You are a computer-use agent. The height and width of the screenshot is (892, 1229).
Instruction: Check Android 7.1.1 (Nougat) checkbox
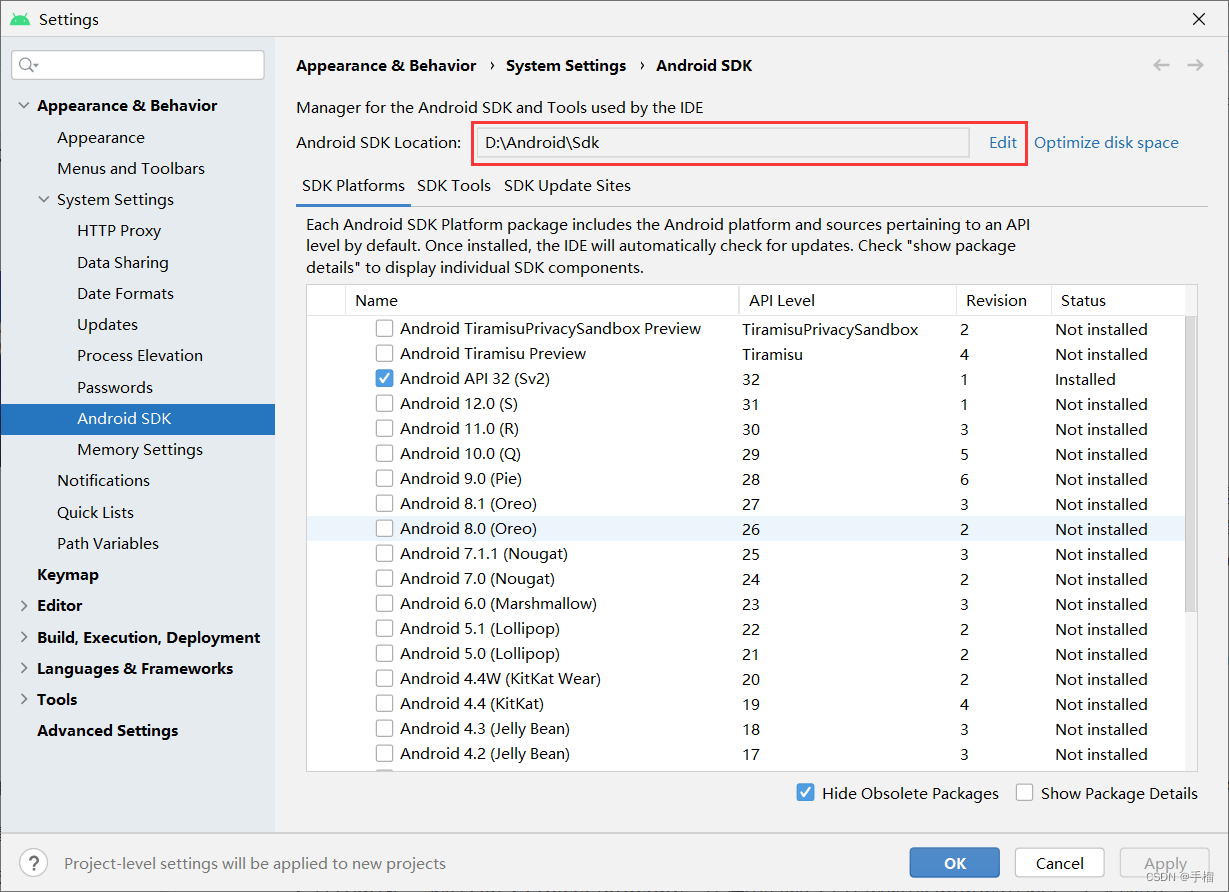pos(384,553)
